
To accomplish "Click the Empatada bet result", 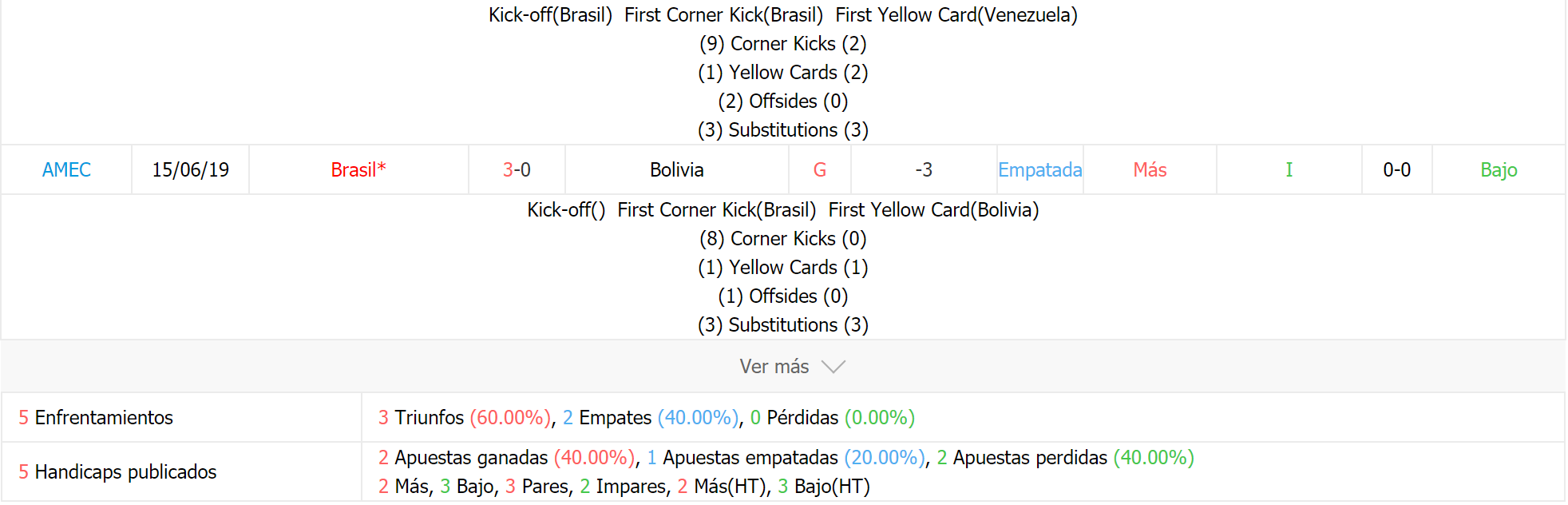I will pos(1040,170).
